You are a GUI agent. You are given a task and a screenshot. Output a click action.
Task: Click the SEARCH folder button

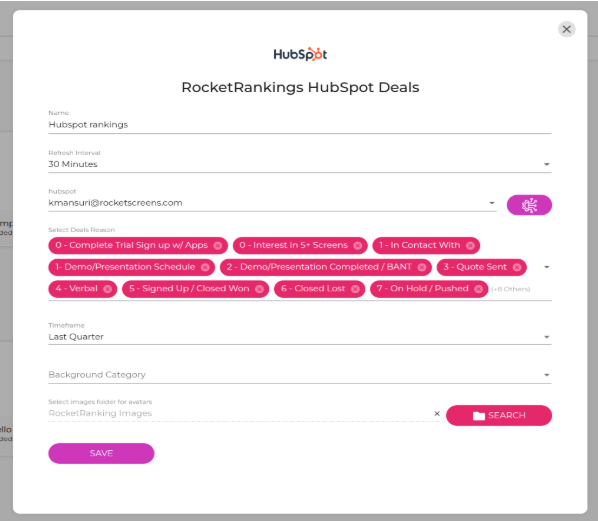click(499, 415)
